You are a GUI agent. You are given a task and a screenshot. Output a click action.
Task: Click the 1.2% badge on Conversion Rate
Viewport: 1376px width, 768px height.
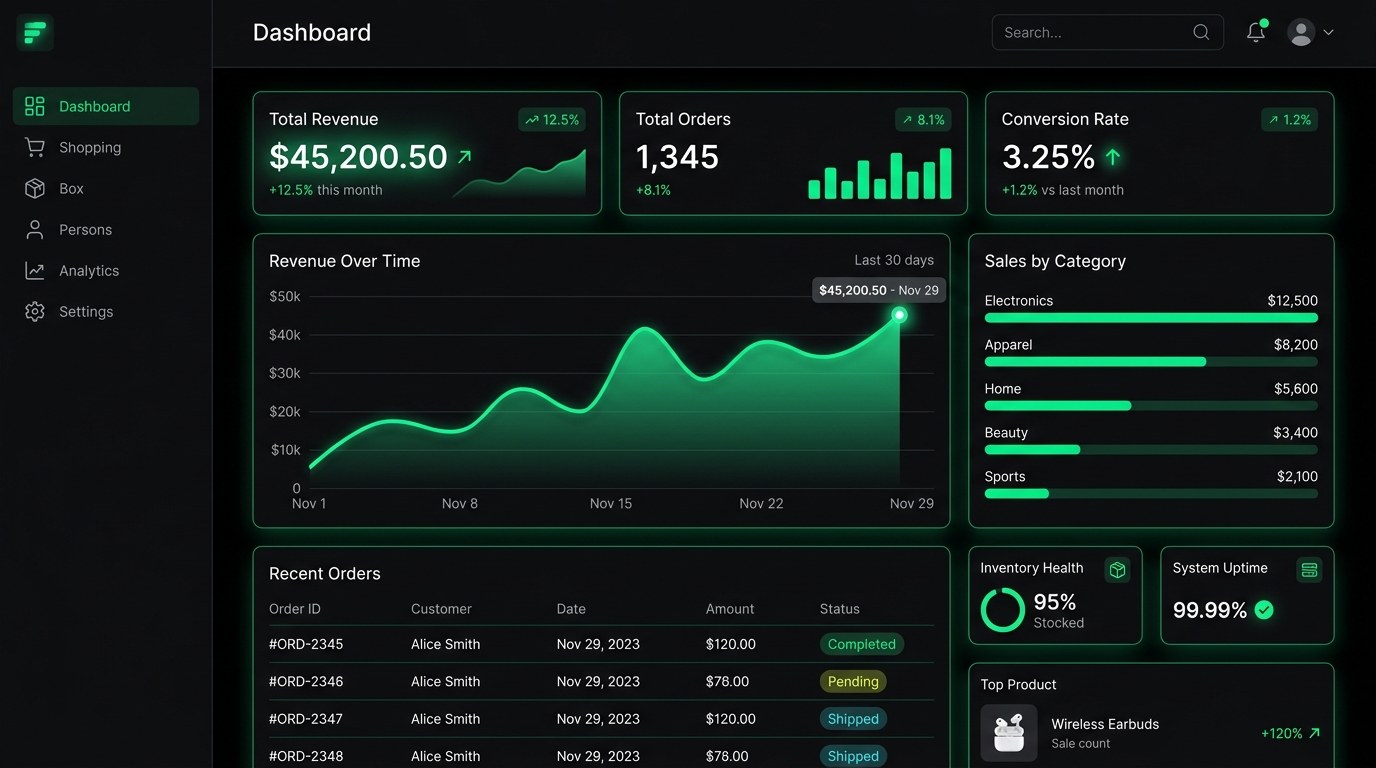(x=1290, y=120)
